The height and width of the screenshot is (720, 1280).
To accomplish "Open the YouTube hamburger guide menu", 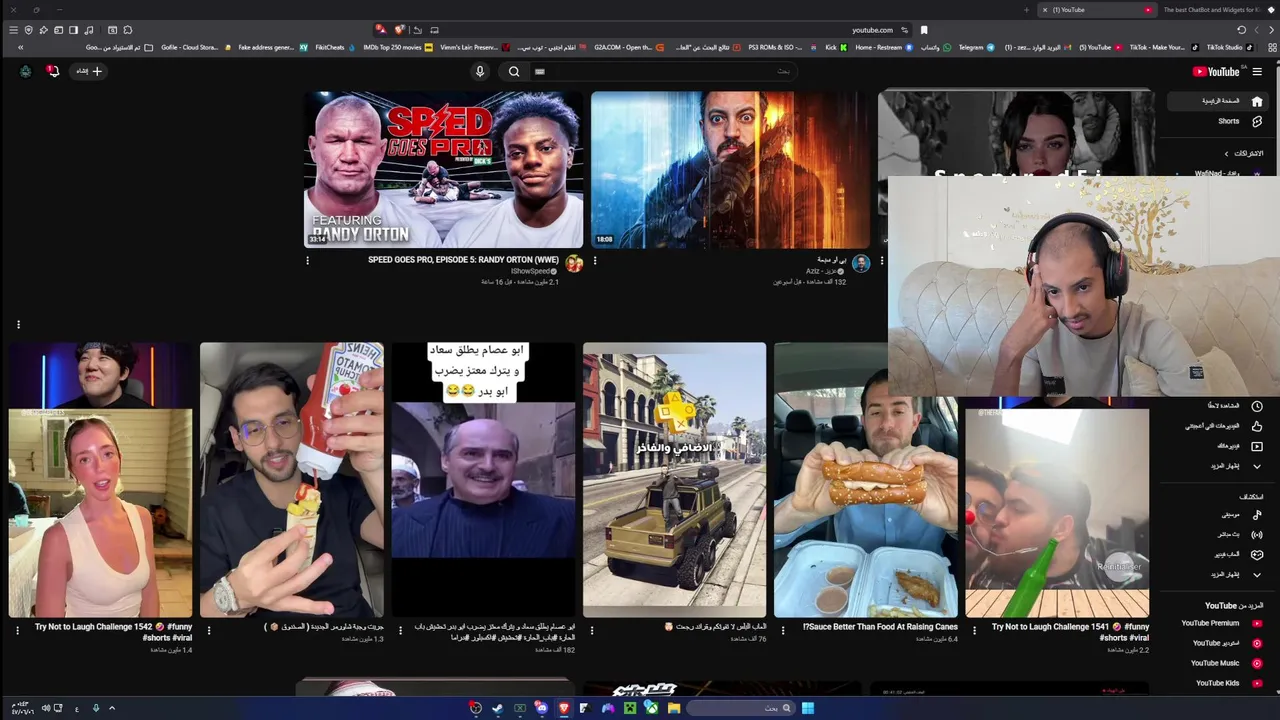I will pos(1257,71).
